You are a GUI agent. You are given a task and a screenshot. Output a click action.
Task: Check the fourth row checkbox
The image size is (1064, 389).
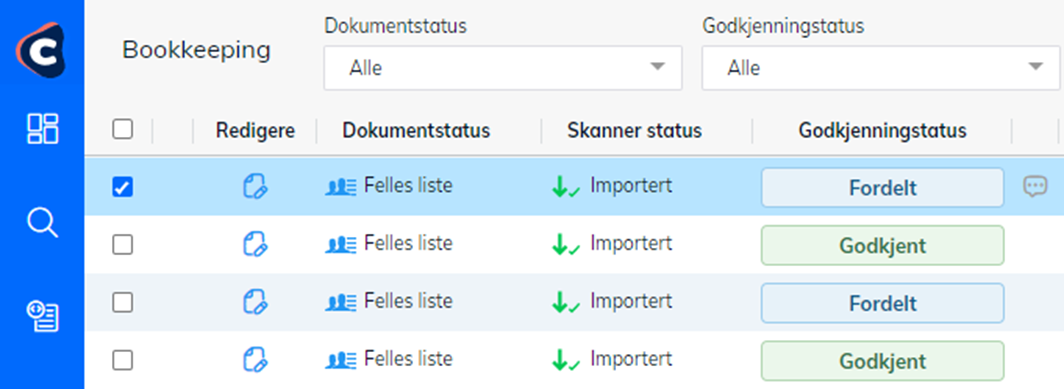pyautogui.click(x=122, y=360)
